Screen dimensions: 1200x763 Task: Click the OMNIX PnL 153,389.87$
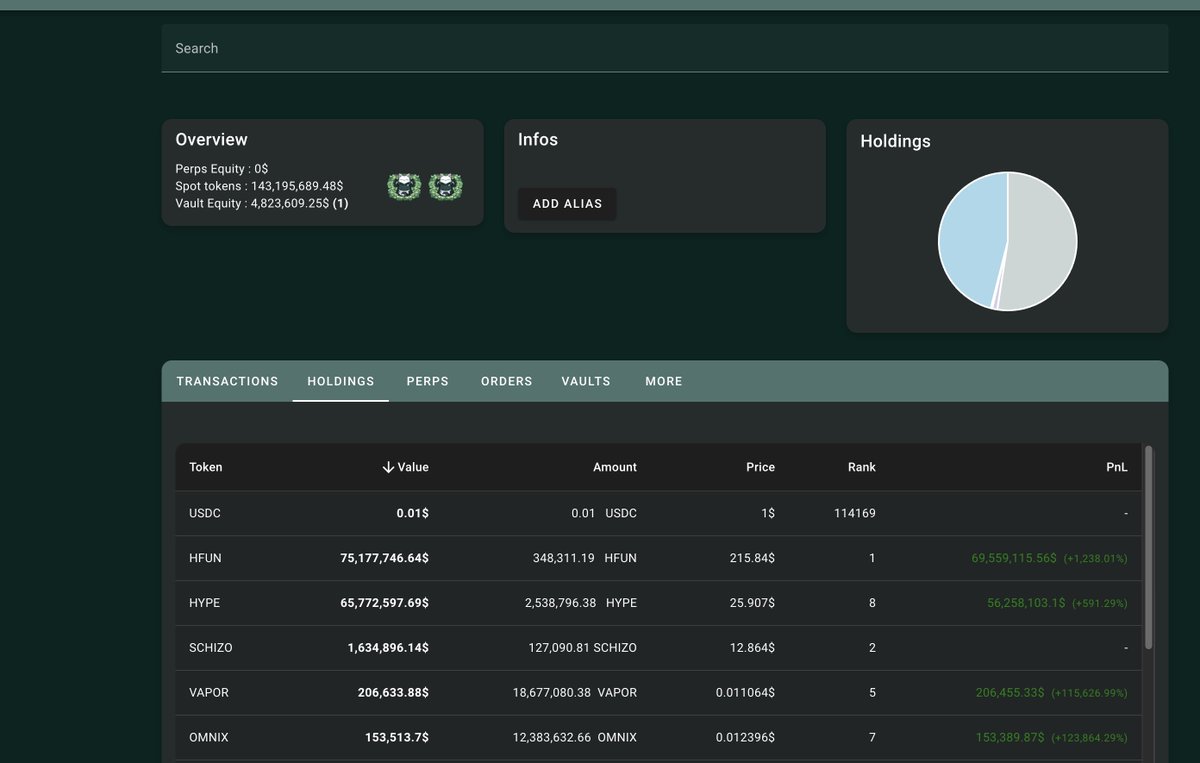(1010, 737)
